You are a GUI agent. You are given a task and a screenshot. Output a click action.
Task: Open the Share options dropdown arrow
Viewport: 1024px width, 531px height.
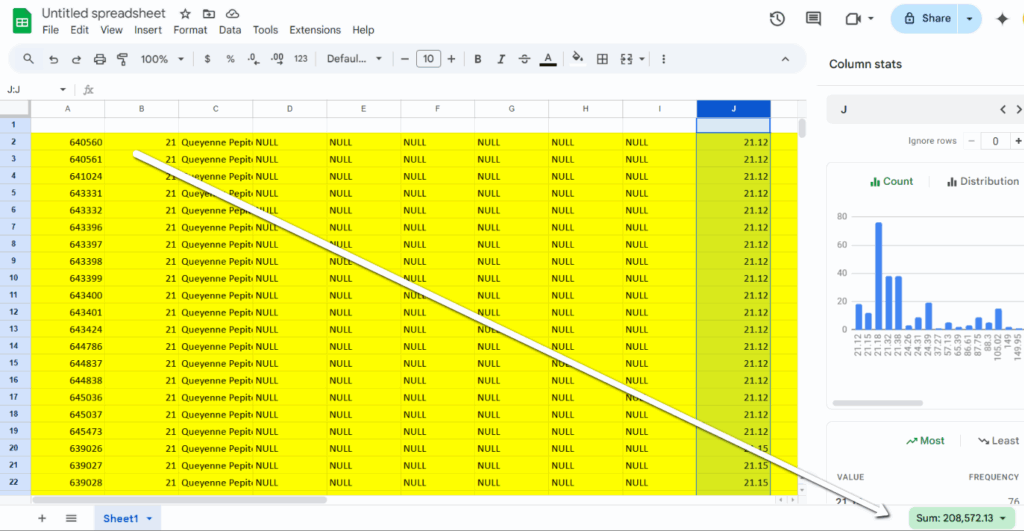click(969, 19)
